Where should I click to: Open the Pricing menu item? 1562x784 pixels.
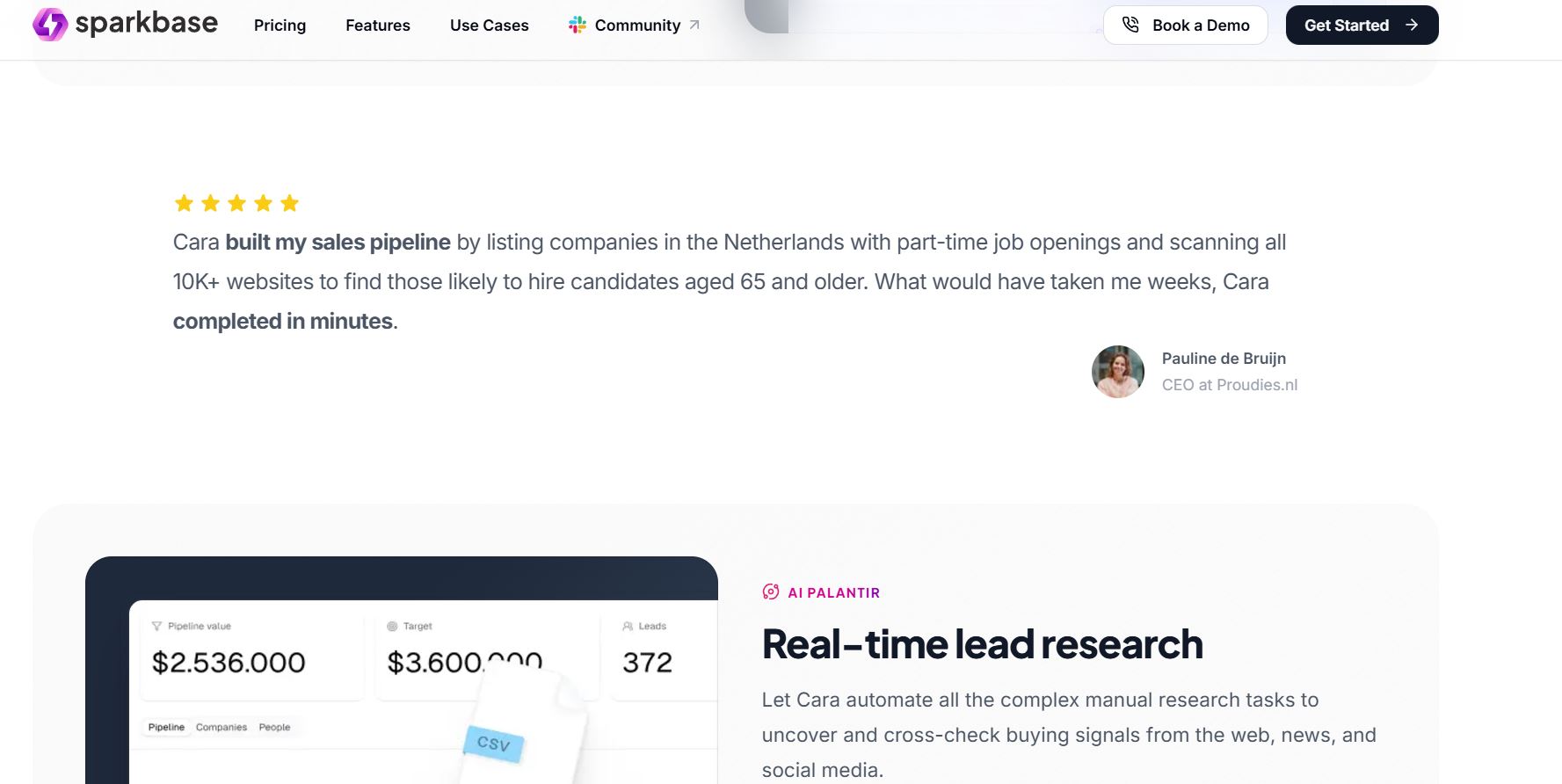click(x=280, y=25)
